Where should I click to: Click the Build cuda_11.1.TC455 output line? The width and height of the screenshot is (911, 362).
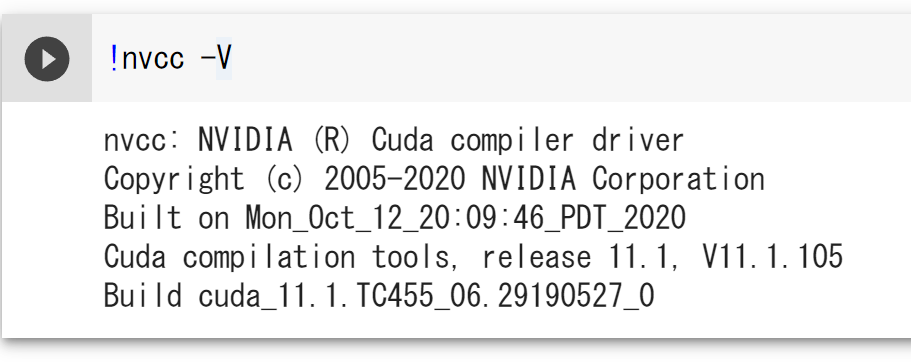[379, 295]
